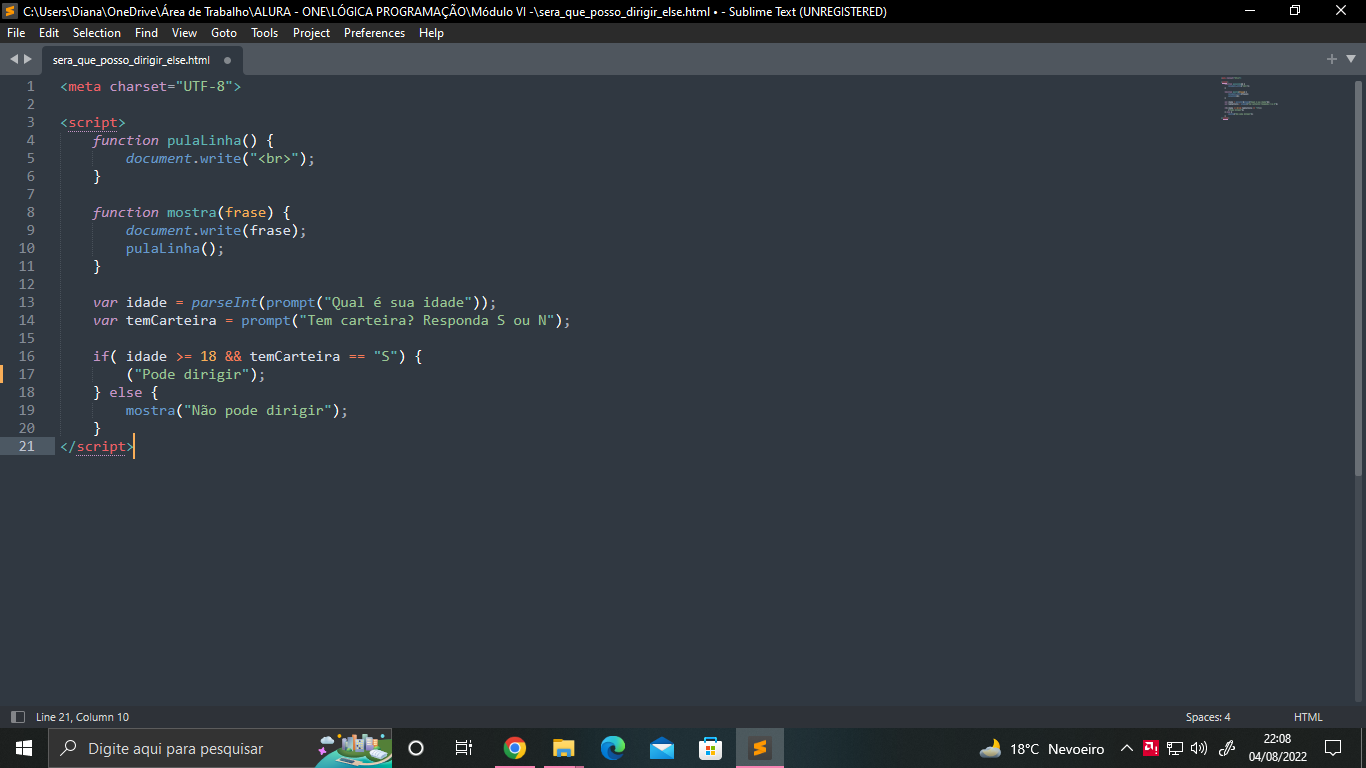
Task: Click mostra("Não pode dirigir") line
Action: click(x=237, y=410)
